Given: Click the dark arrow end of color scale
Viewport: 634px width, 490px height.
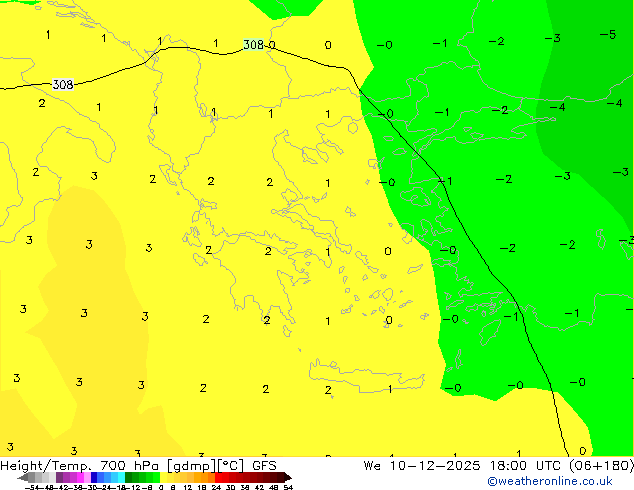Looking at the screenshot, I should pyautogui.click(x=288, y=477).
